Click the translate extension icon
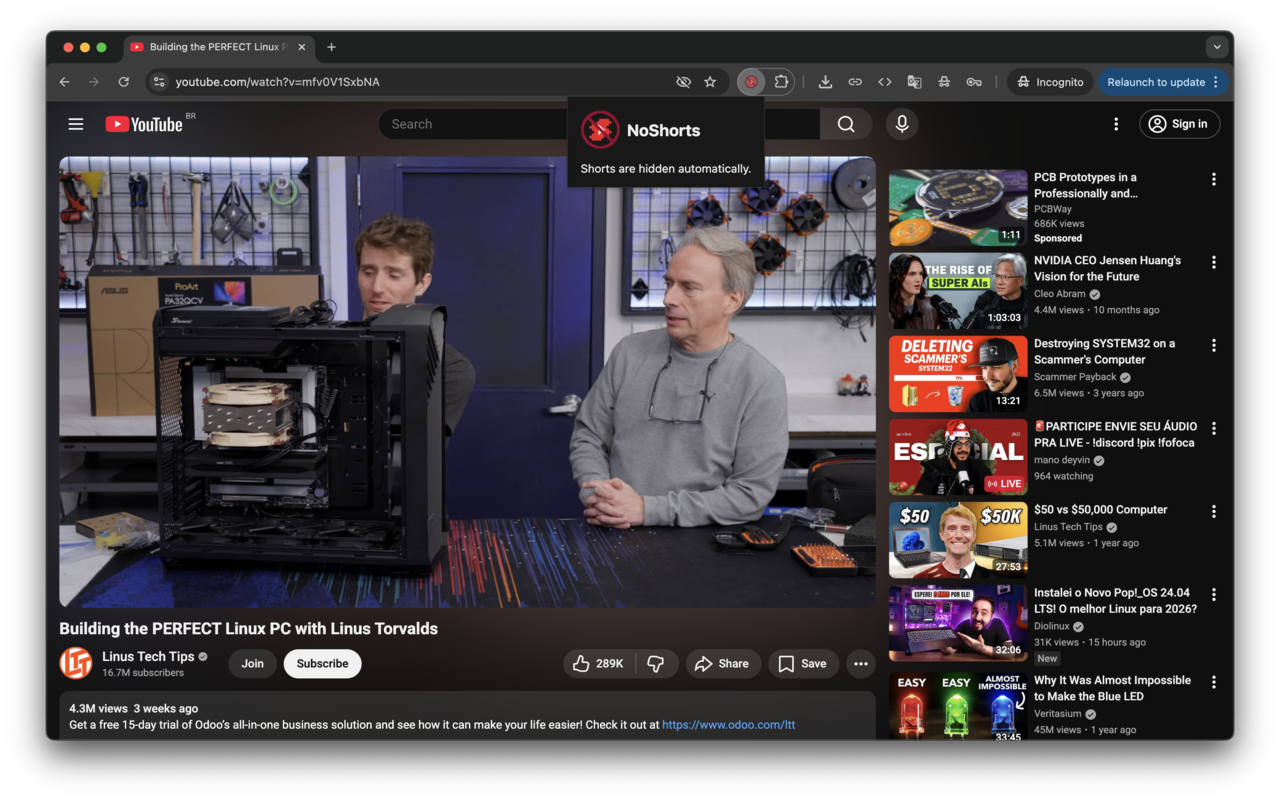The height and width of the screenshot is (800, 1280). (914, 82)
